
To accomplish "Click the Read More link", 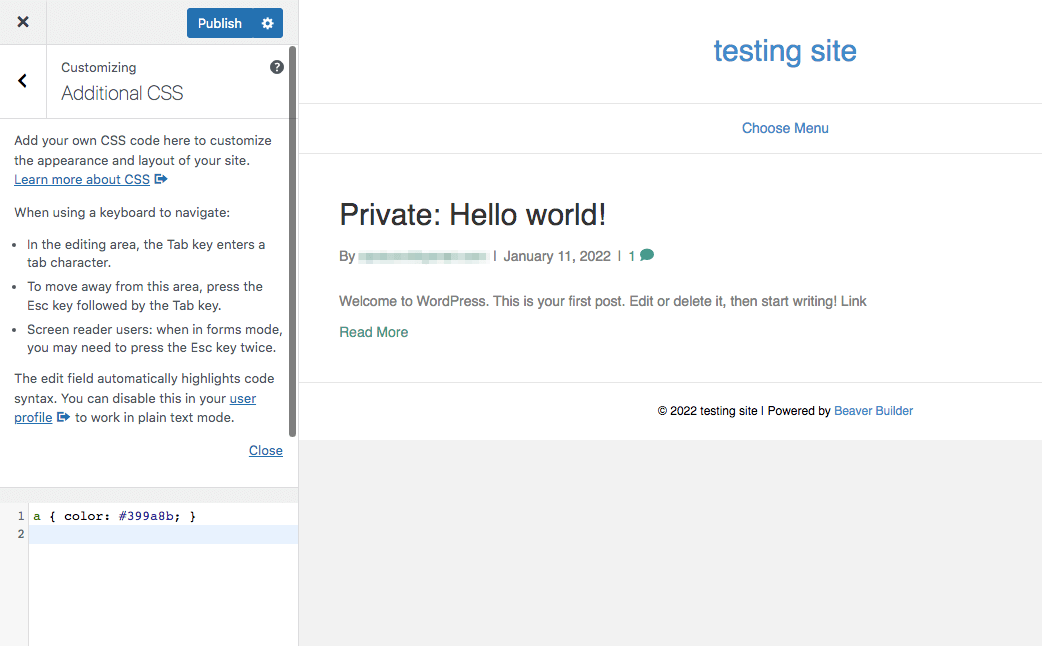I will [373, 332].
